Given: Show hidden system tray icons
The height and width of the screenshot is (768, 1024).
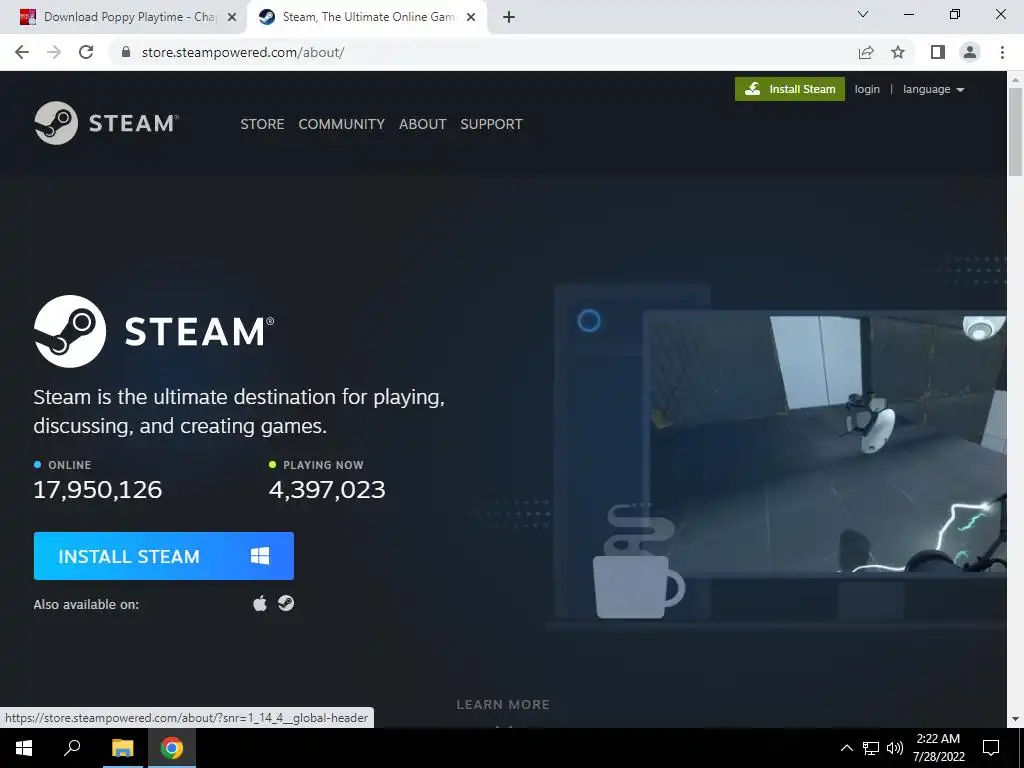Looking at the screenshot, I should pos(846,748).
